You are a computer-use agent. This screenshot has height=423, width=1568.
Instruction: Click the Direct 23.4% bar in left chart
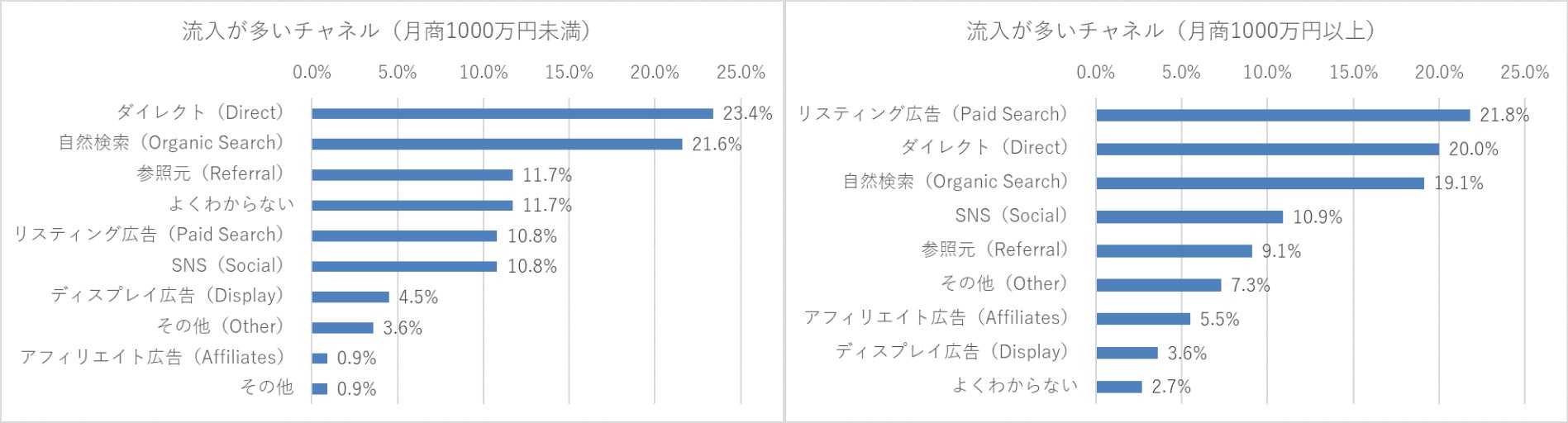512,114
